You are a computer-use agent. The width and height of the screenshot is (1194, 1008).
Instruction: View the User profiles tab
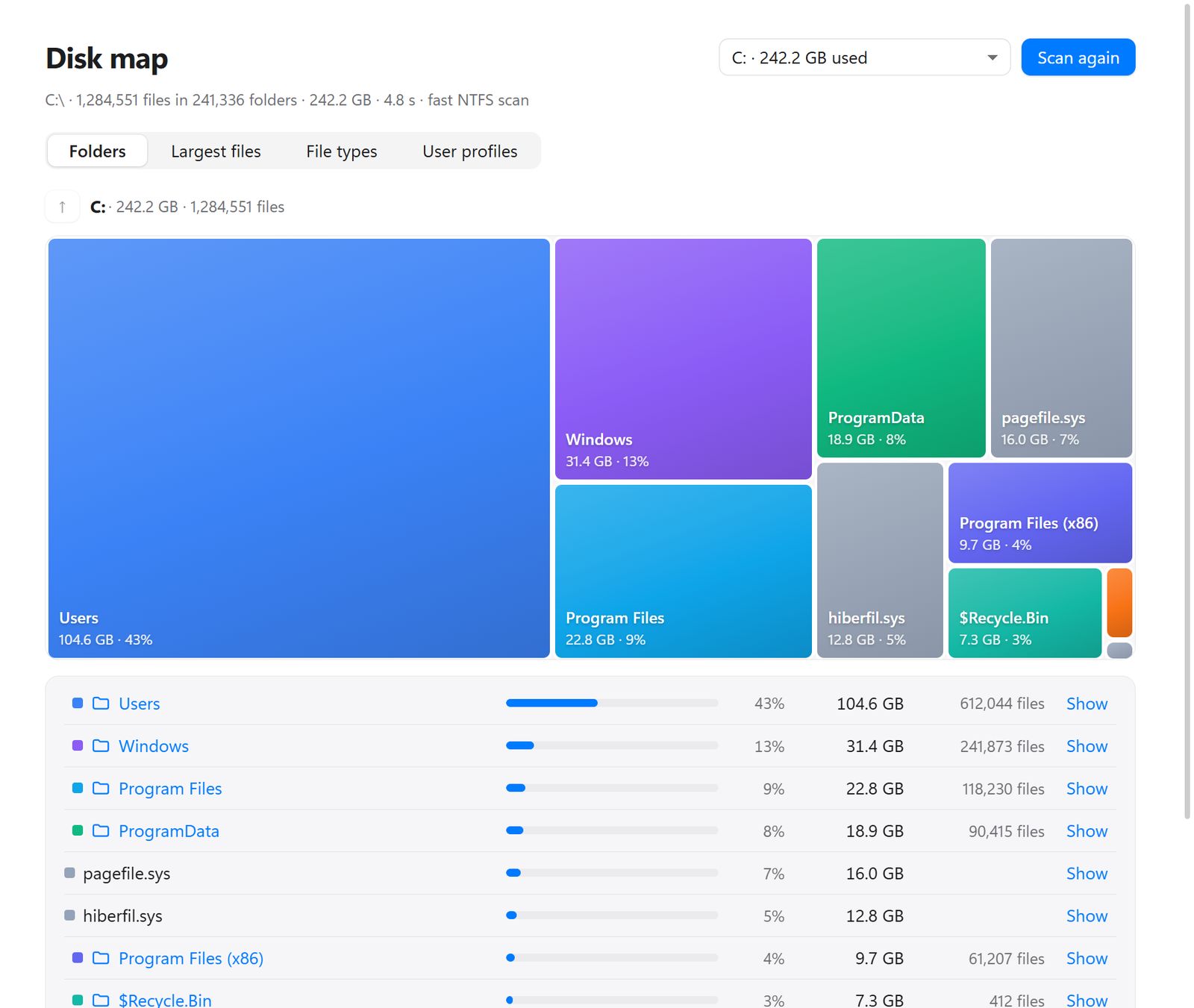point(469,151)
